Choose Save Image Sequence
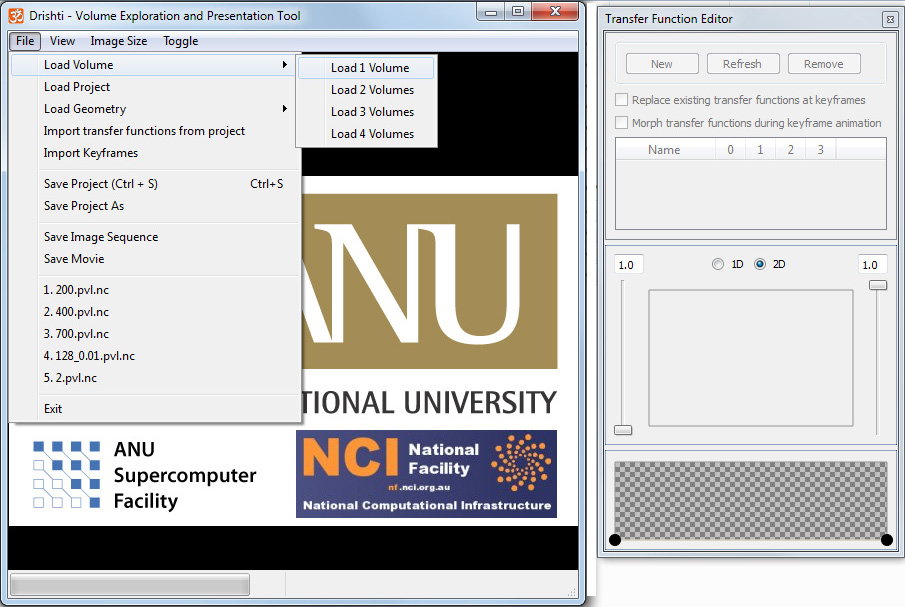The height and width of the screenshot is (607, 905). point(154,237)
